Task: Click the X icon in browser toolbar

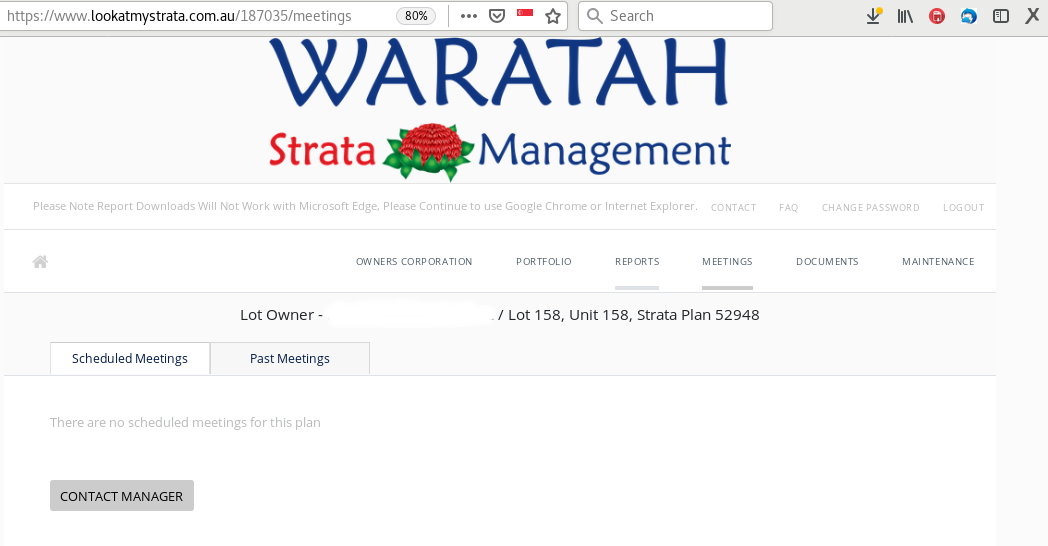Action: click(1033, 16)
